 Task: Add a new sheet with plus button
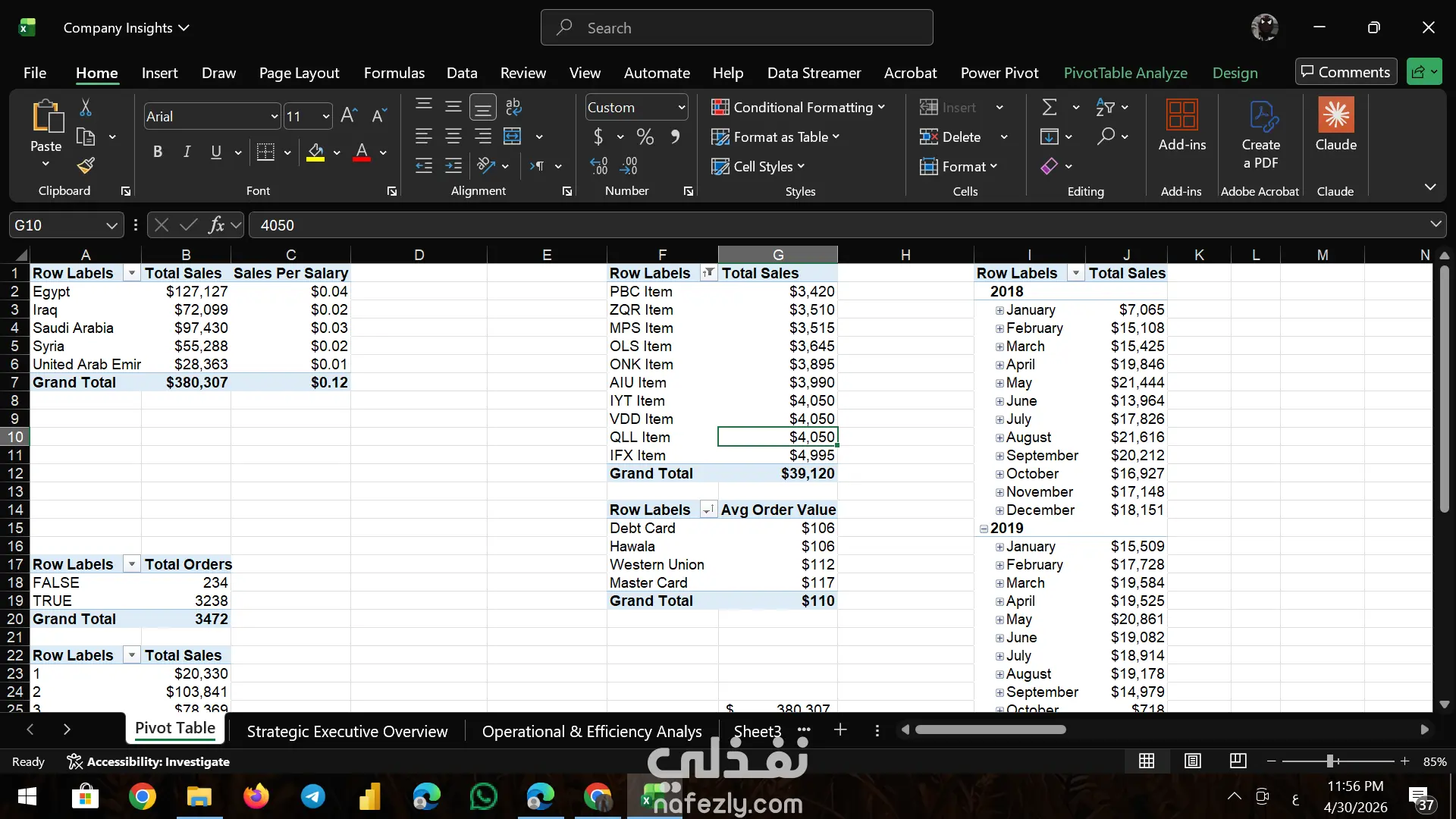(x=840, y=730)
